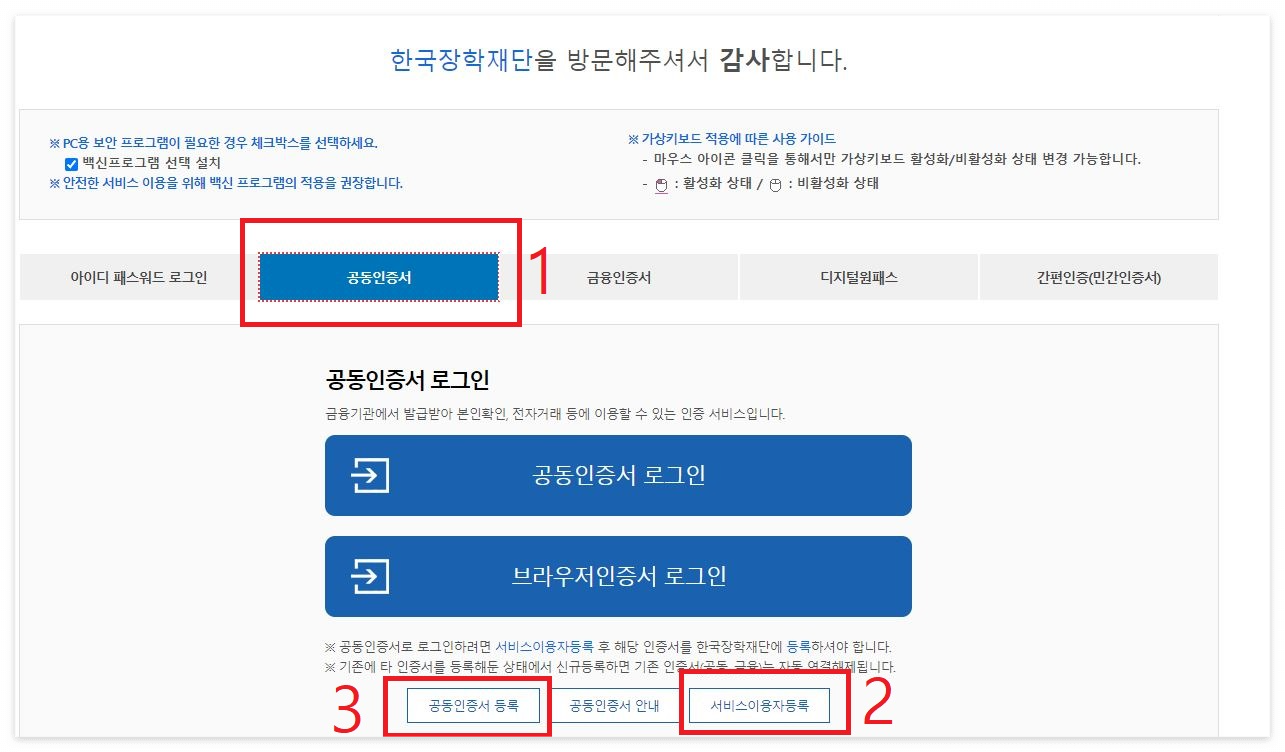Open 공동인증서 안내

click(x=616, y=705)
